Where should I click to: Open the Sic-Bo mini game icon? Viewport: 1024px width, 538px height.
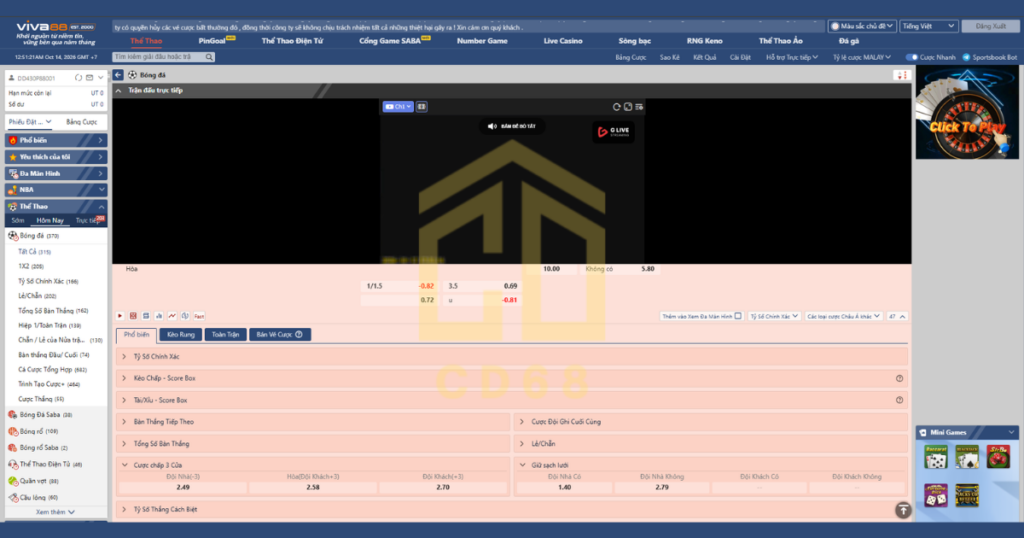tap(998, 457)
